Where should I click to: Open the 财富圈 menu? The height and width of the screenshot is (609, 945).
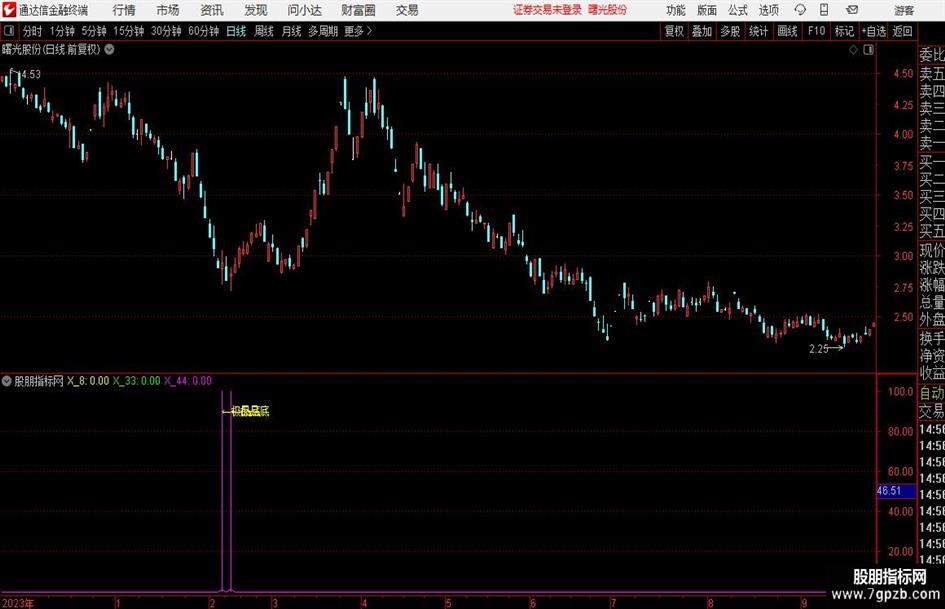pos(358,10)
